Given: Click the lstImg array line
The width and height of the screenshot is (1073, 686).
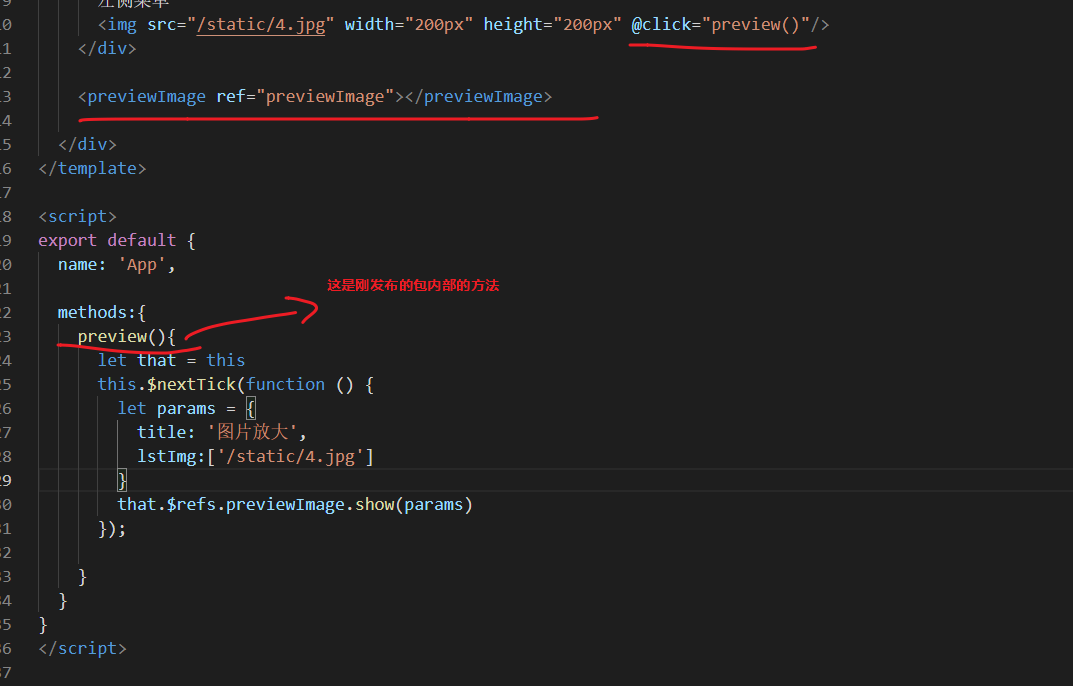Looking at the screenshot, I should point(255,456).
